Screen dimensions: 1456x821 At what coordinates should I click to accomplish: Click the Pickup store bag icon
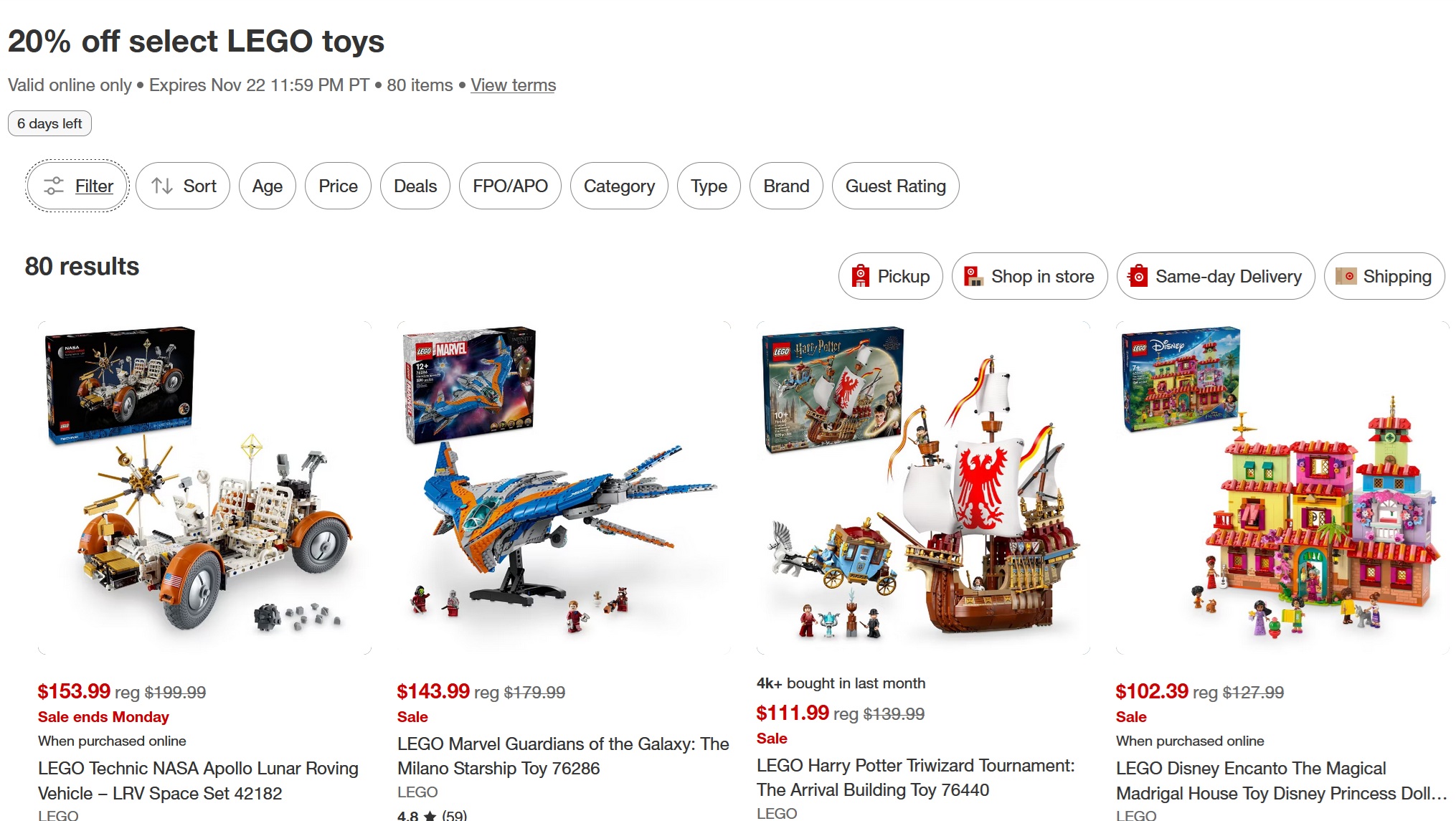coord(860,276)
